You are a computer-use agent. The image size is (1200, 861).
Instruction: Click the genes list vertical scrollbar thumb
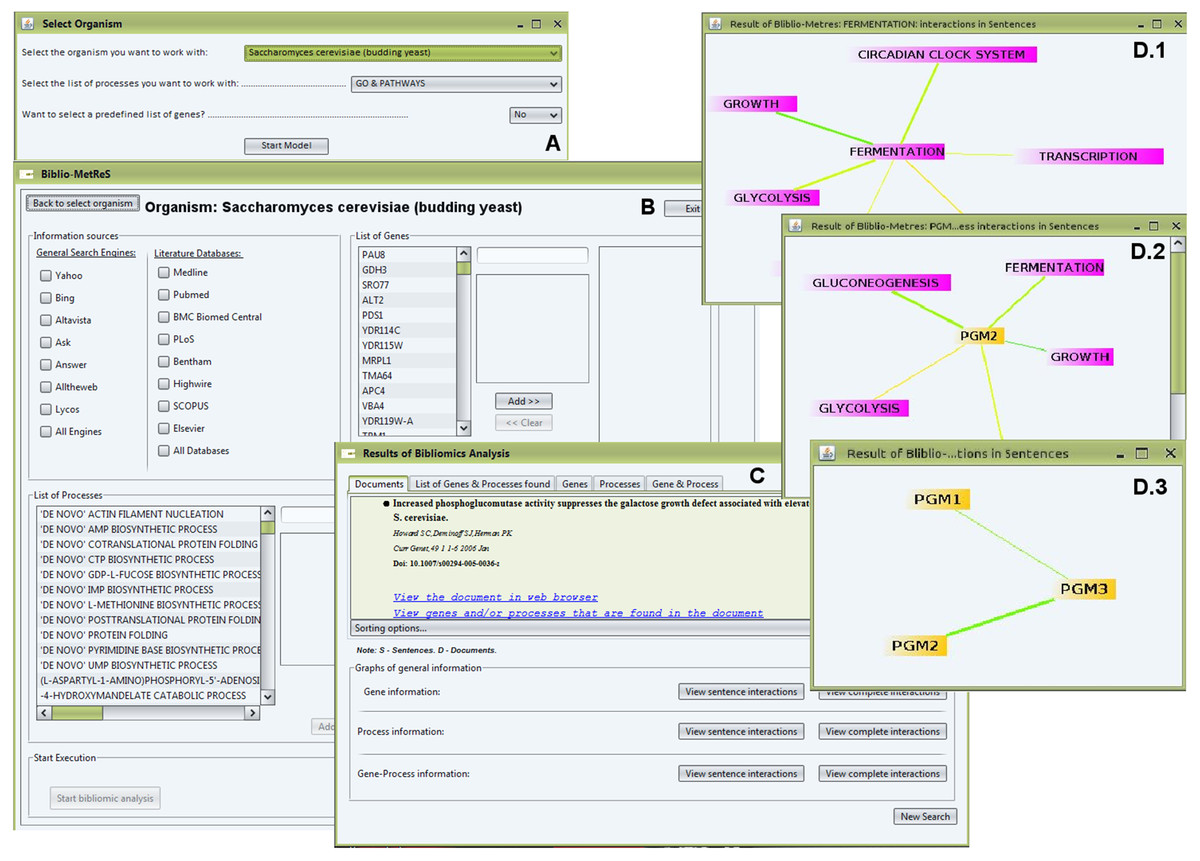[x=463, y=268]
